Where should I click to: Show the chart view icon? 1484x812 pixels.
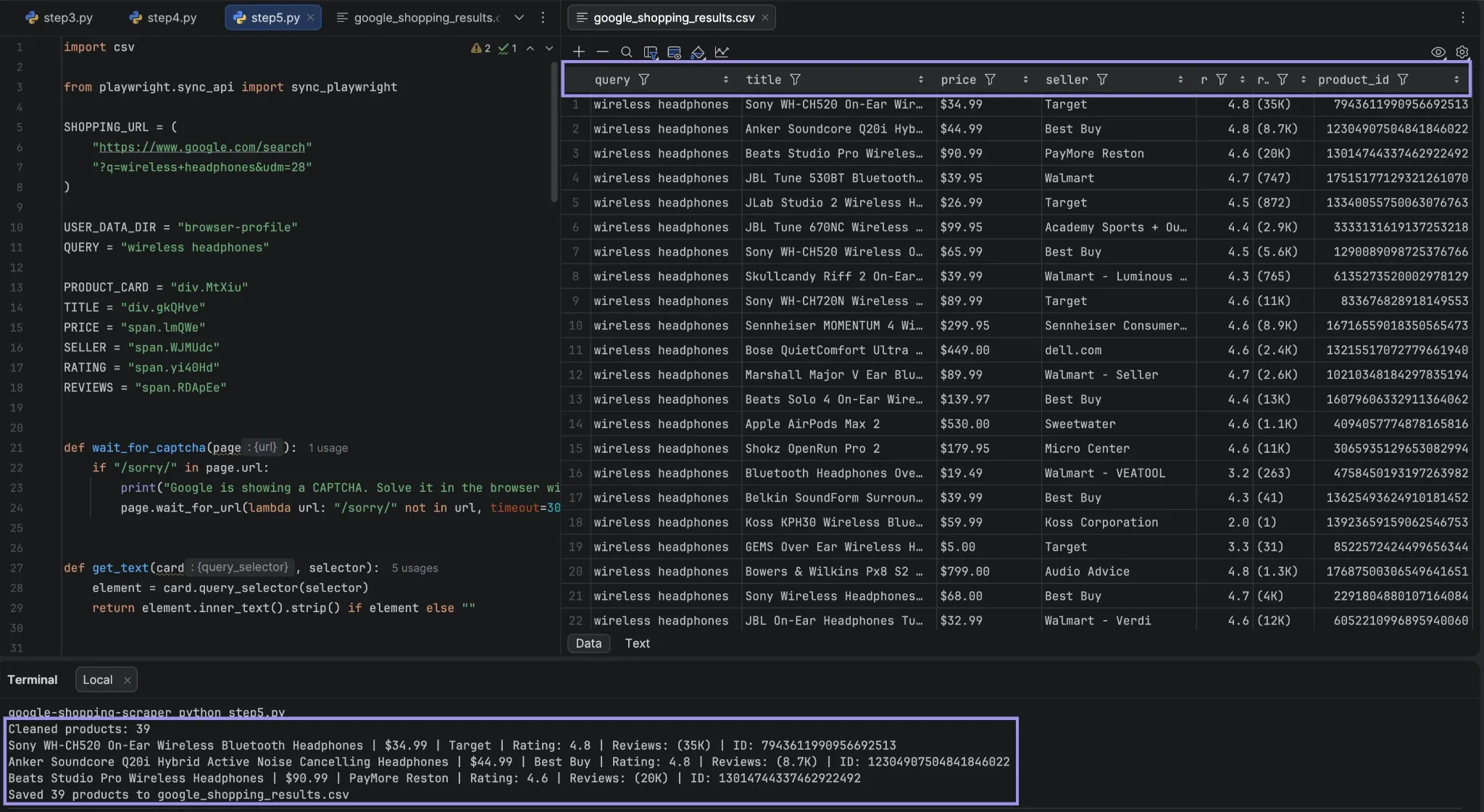click(x=722, y=52)
